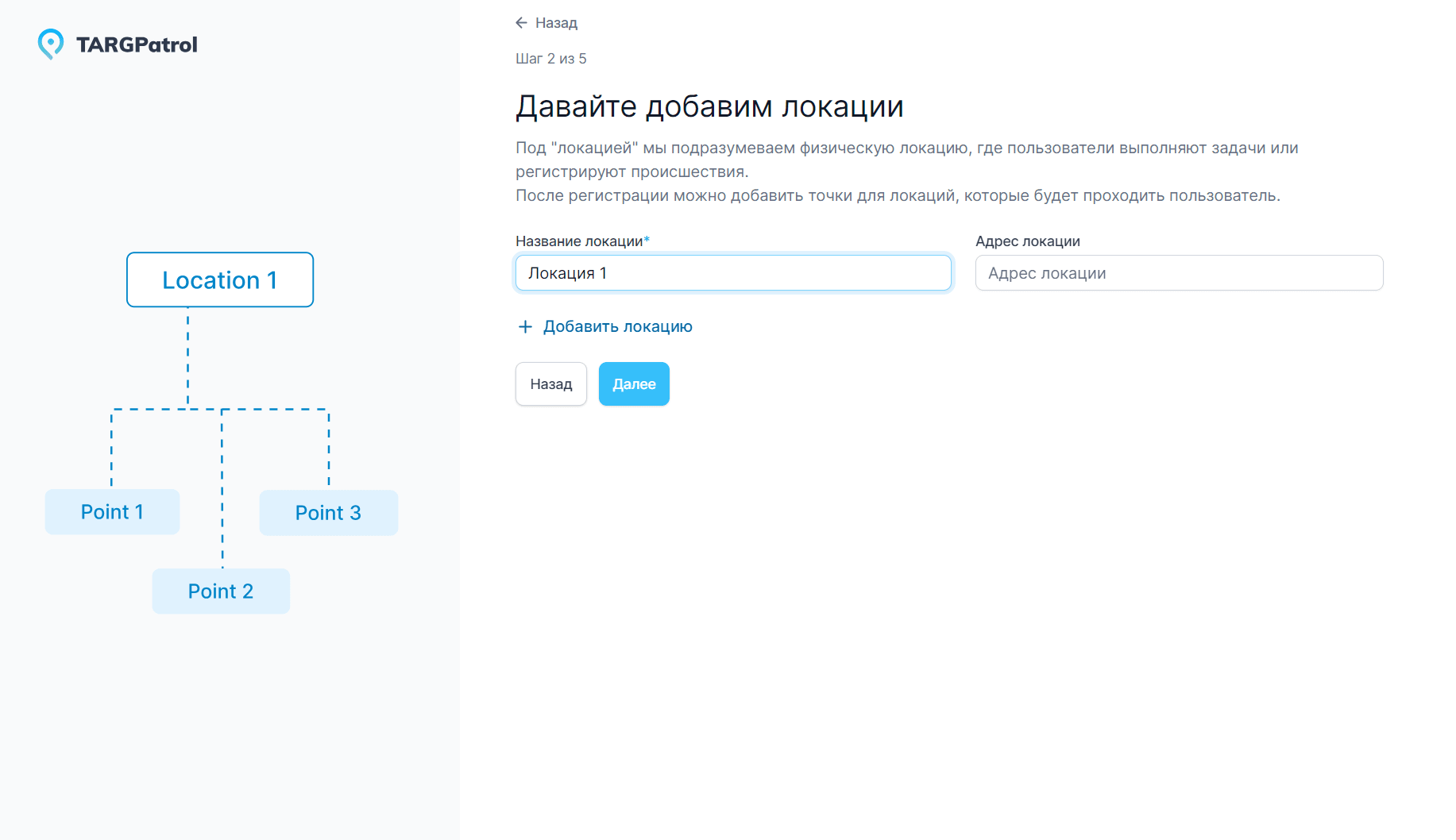This screenshot has width=1456, height=840.
Task: Select the text Локация 1 in the name field
Action: coord(567,272)
